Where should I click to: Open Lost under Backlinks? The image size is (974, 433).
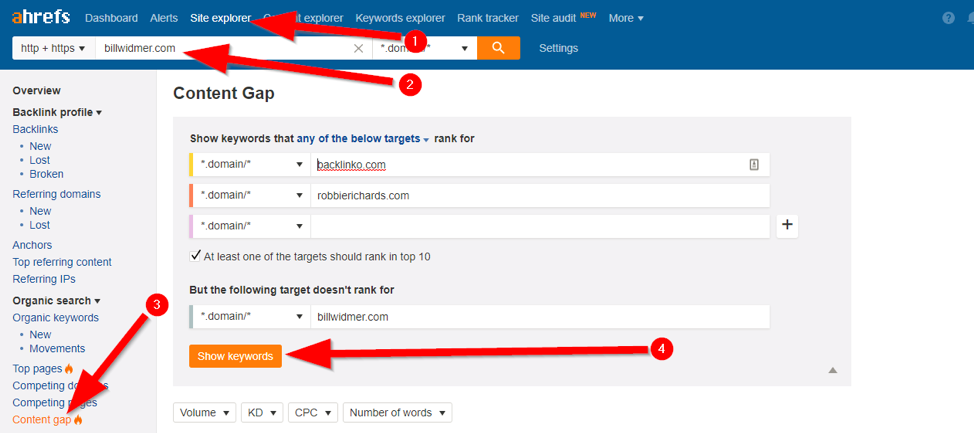(x=40, y=160)
